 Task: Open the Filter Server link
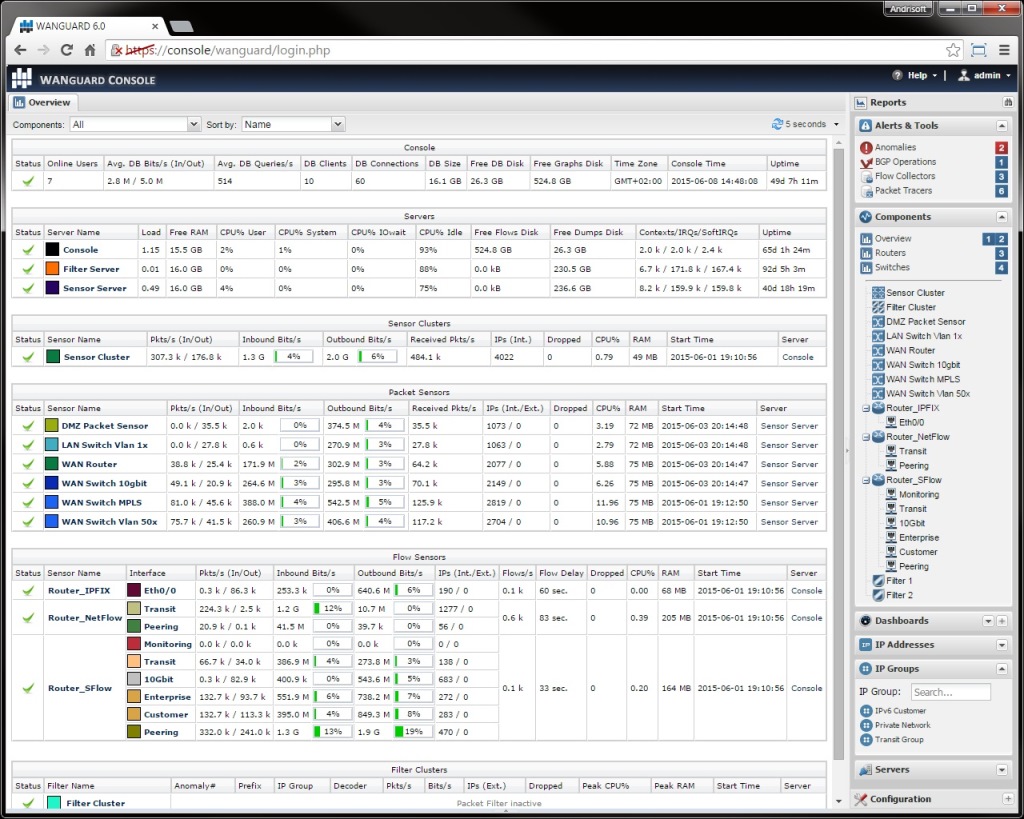pyautogui.click(x=91, y=269)
